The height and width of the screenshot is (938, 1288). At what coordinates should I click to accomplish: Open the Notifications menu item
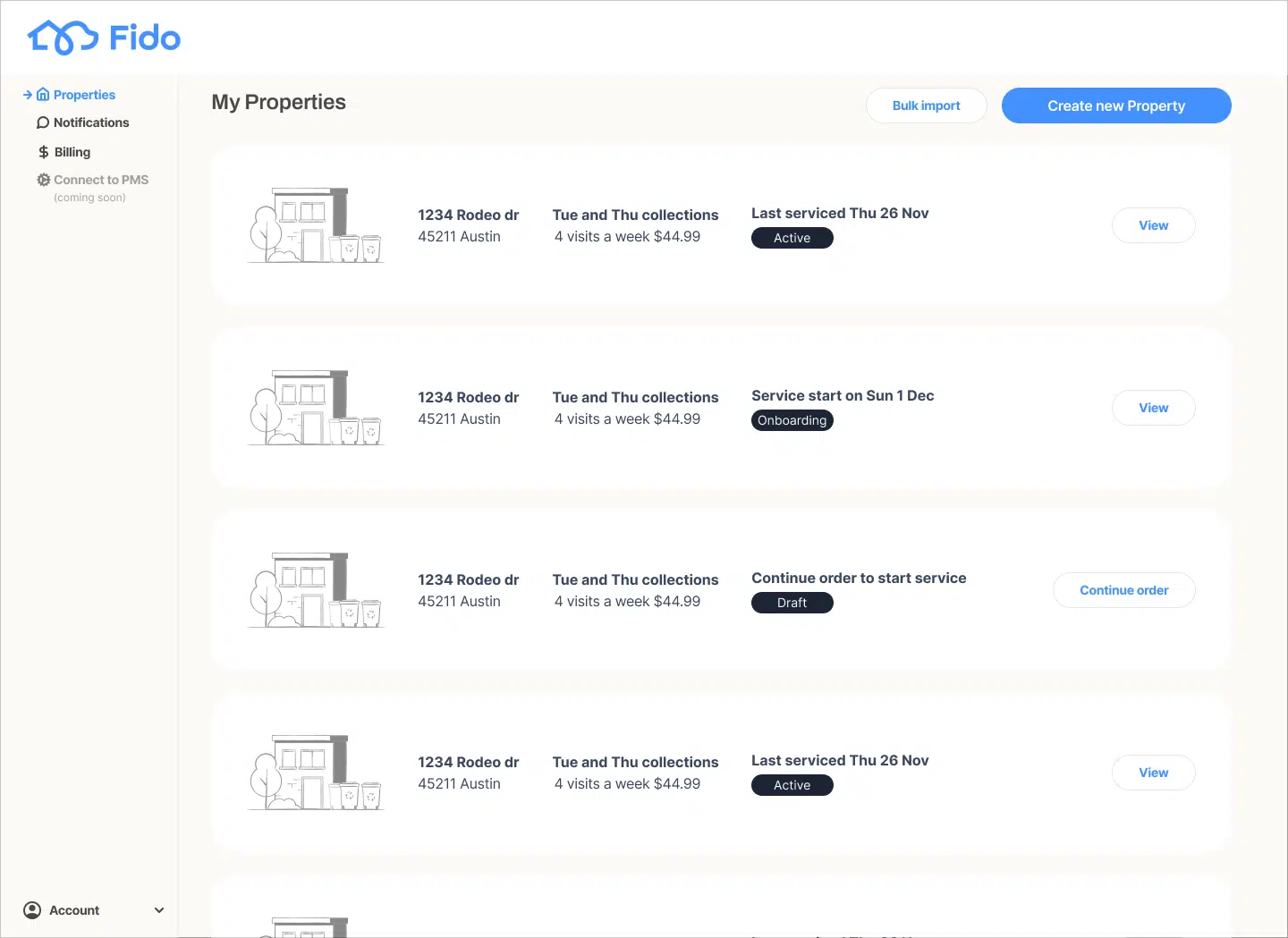pyautogui.click(x=91, y=123)
